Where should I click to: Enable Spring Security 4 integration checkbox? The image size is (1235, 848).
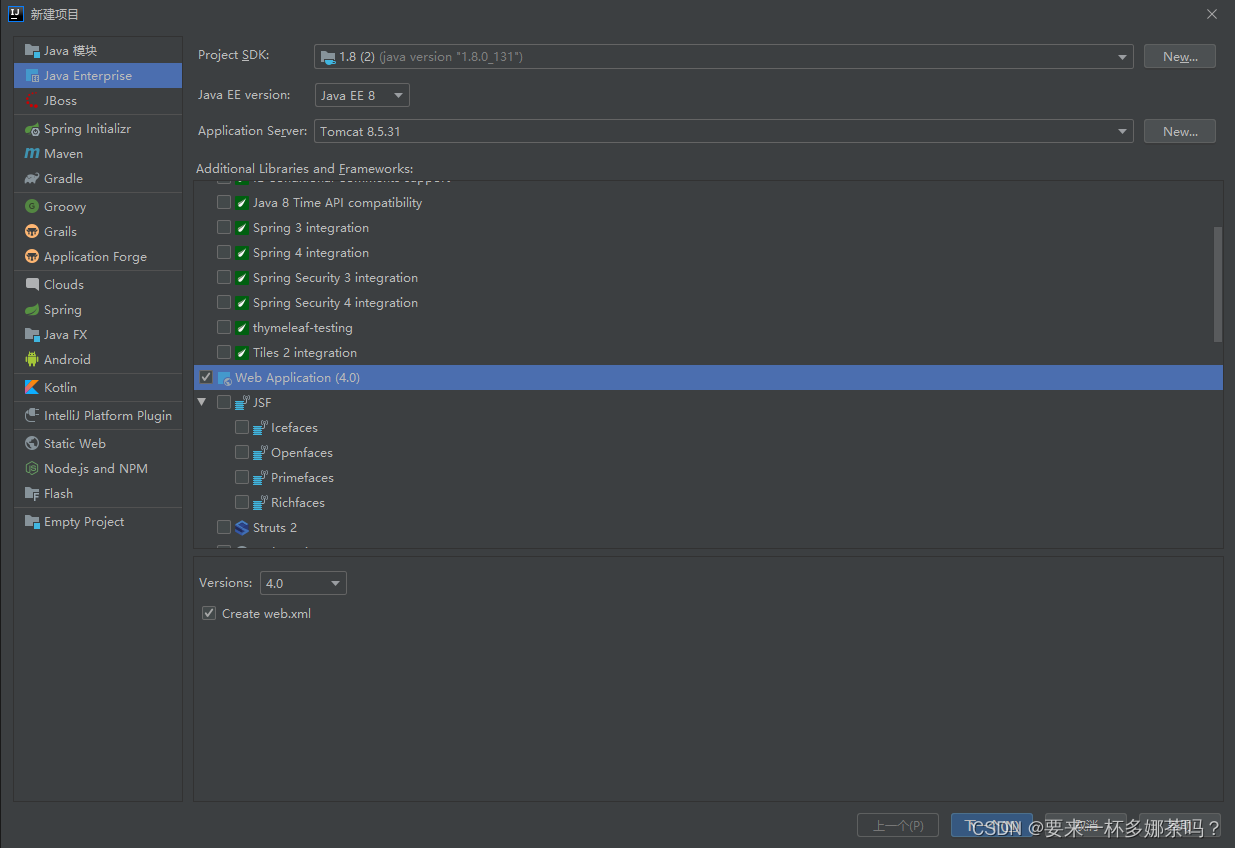(224, 302)
